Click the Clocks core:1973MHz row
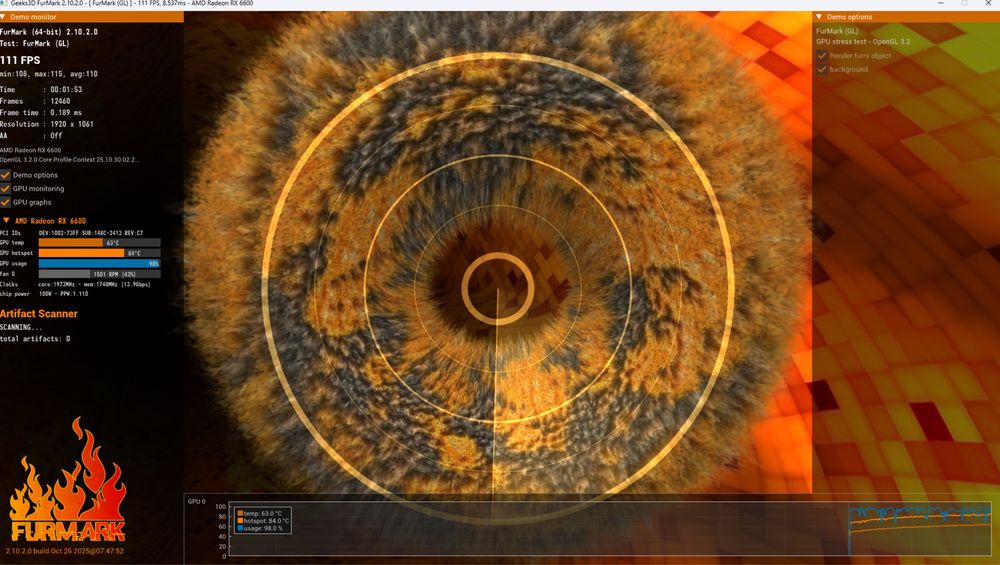This screenshot has height=565, width=1000. pyautogui.click(x=75, y=284)
